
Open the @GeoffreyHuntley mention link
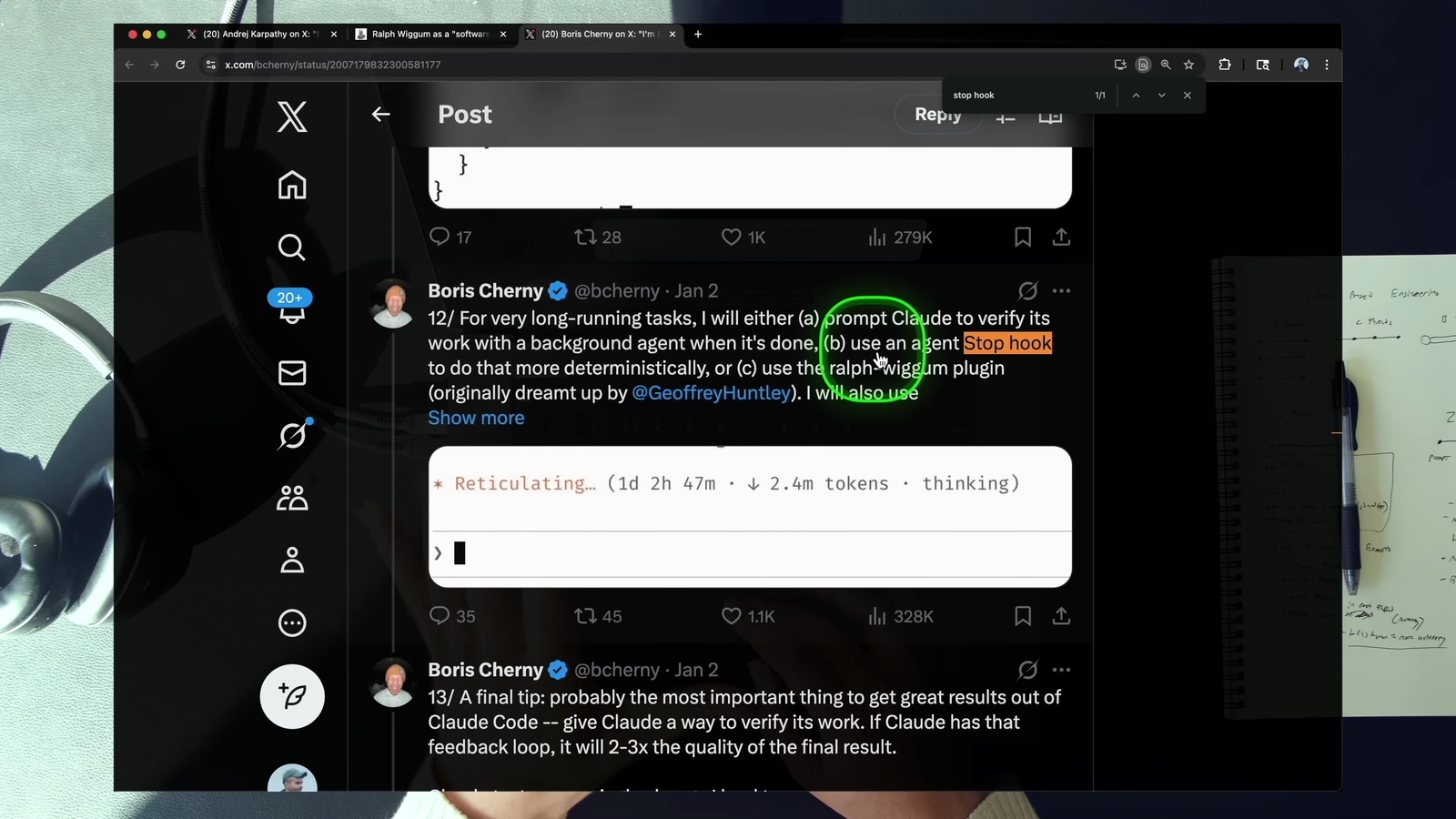(x=711, y=393)
